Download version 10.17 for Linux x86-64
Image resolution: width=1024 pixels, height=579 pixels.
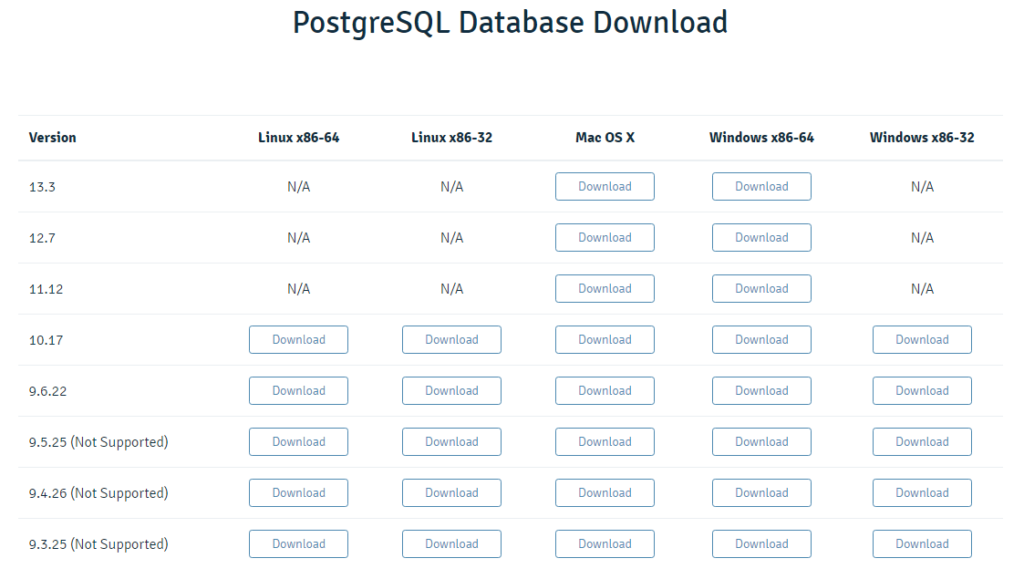[x=298, y=339]
